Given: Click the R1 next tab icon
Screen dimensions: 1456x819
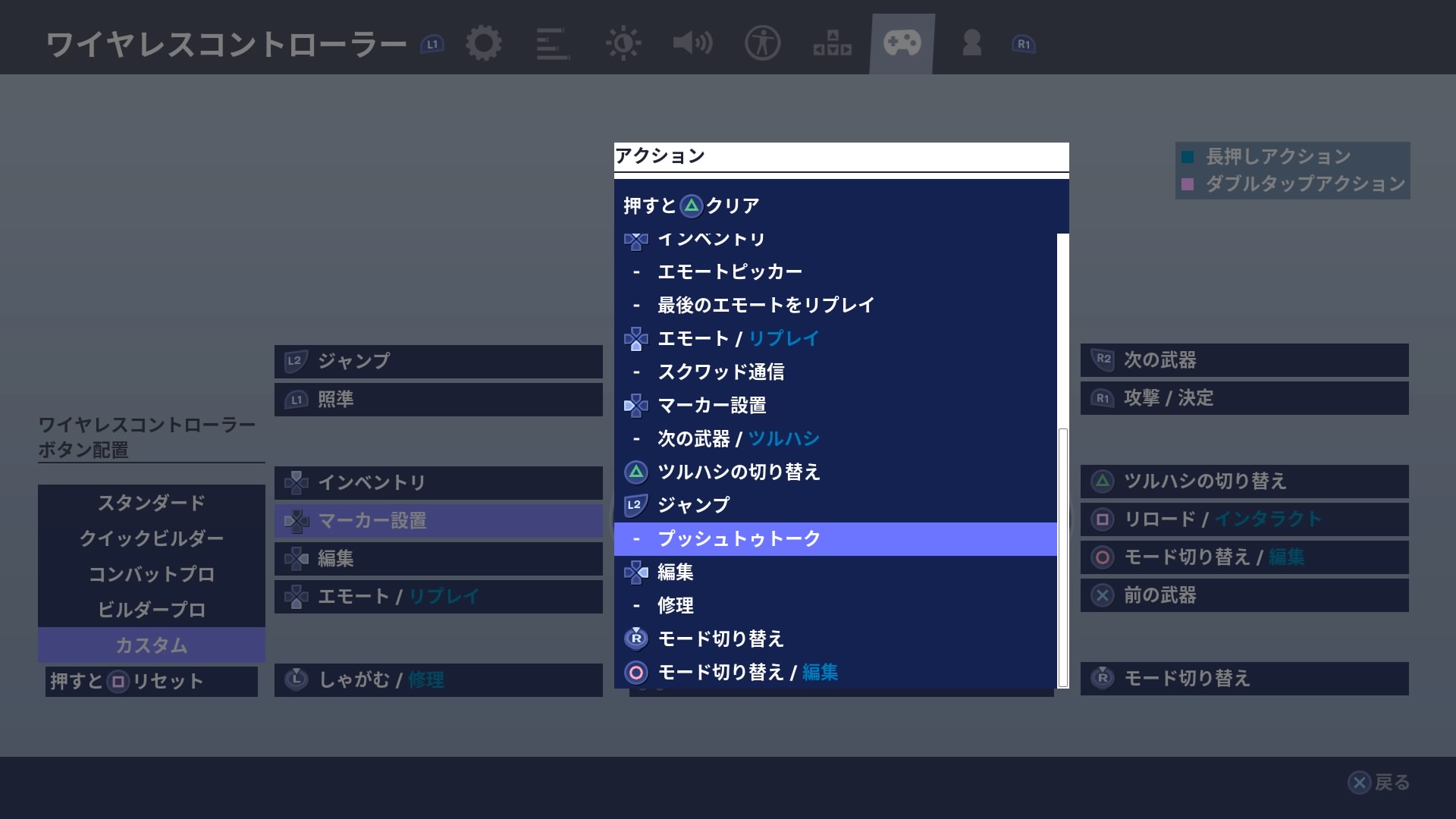Looking at the screenshot, I should click(1024, 44).
